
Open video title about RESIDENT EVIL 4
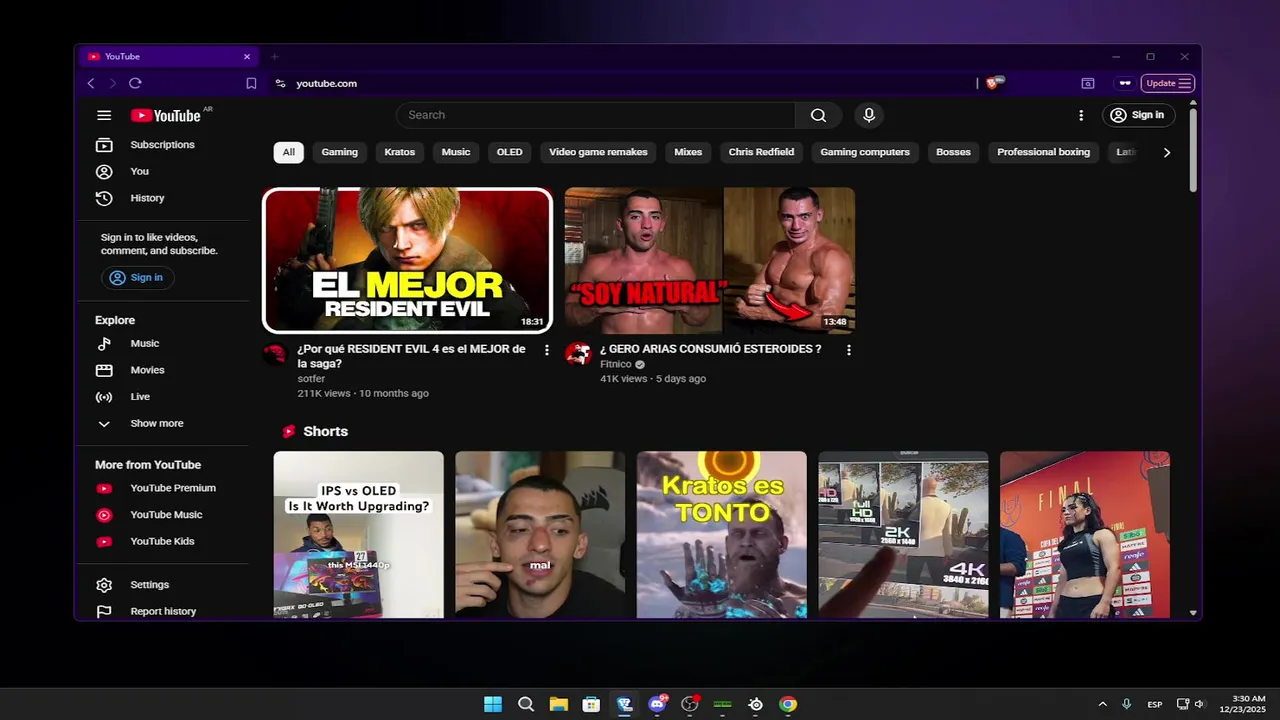coord(411,356)
